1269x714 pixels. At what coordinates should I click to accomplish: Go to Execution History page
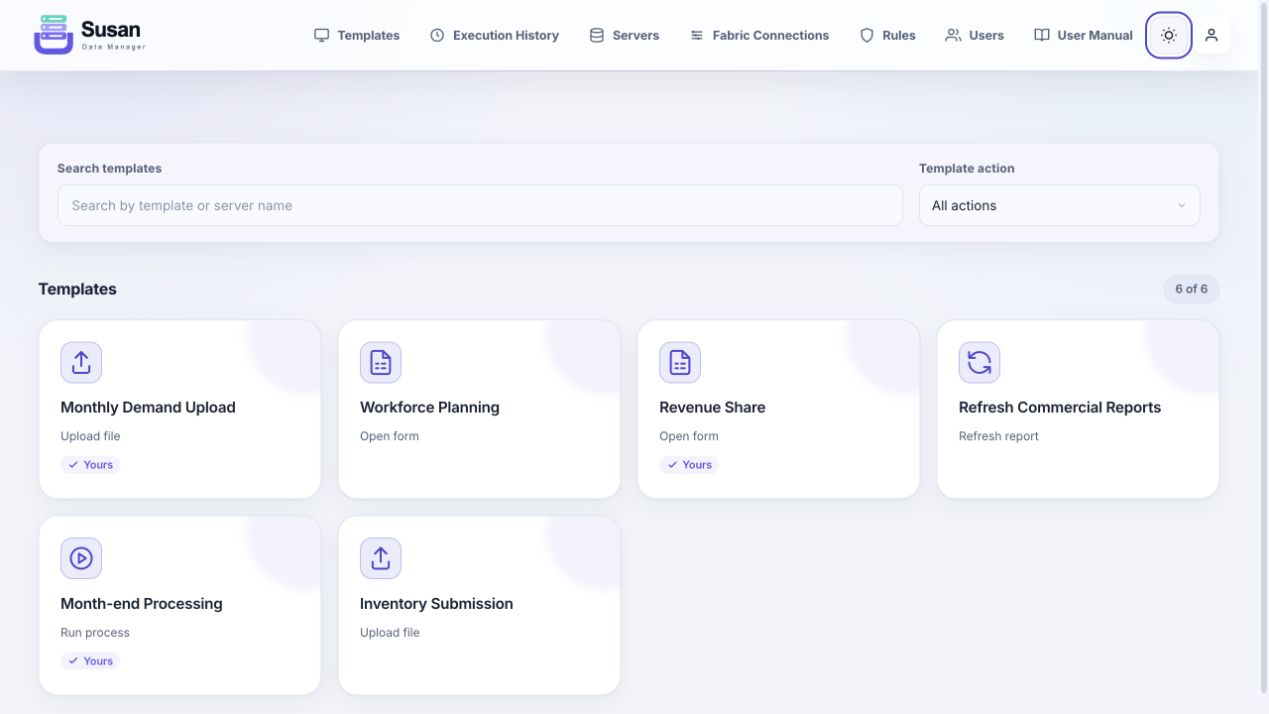(x=494, y=35)
